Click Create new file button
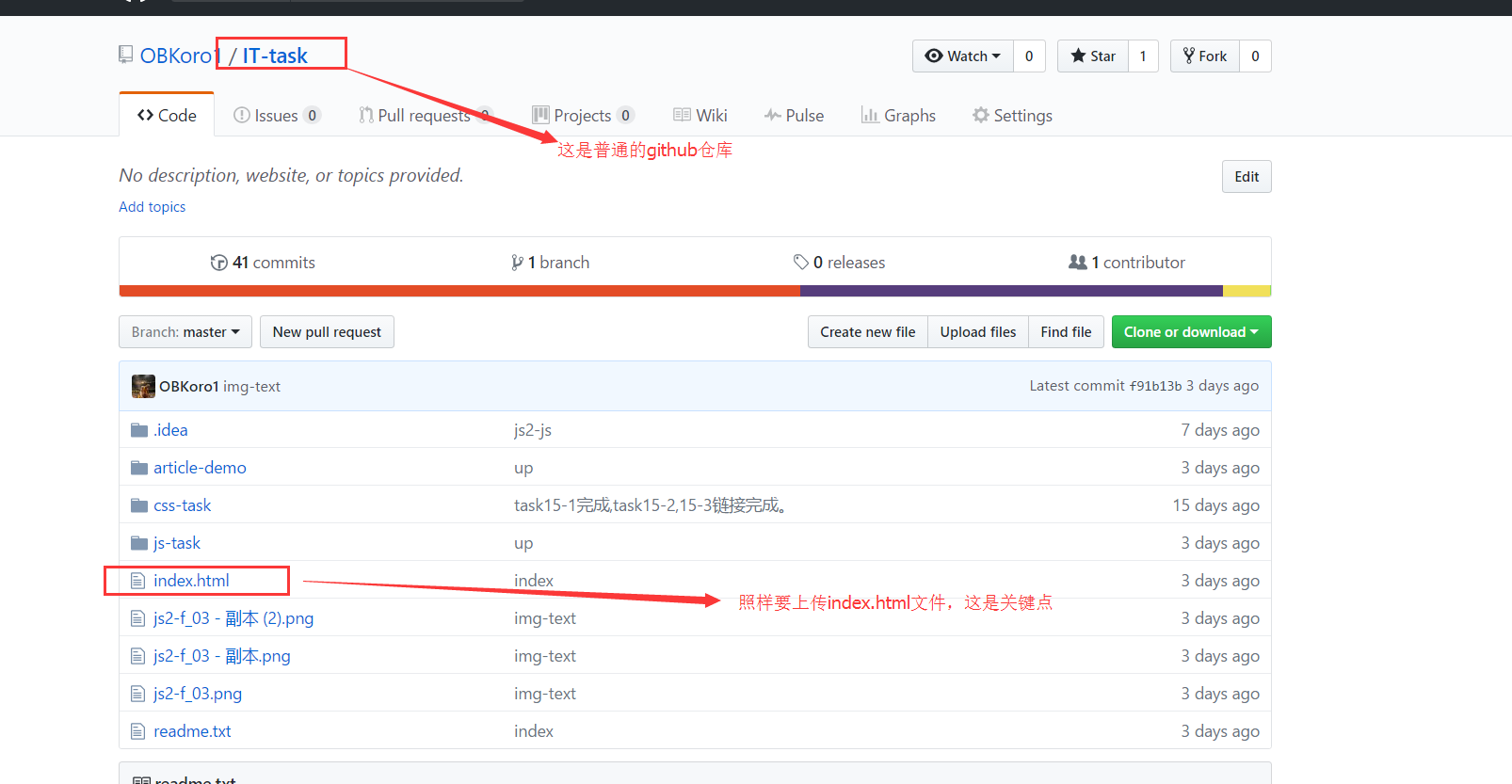The image size is (1512, 784). click(x=867, y=331)
